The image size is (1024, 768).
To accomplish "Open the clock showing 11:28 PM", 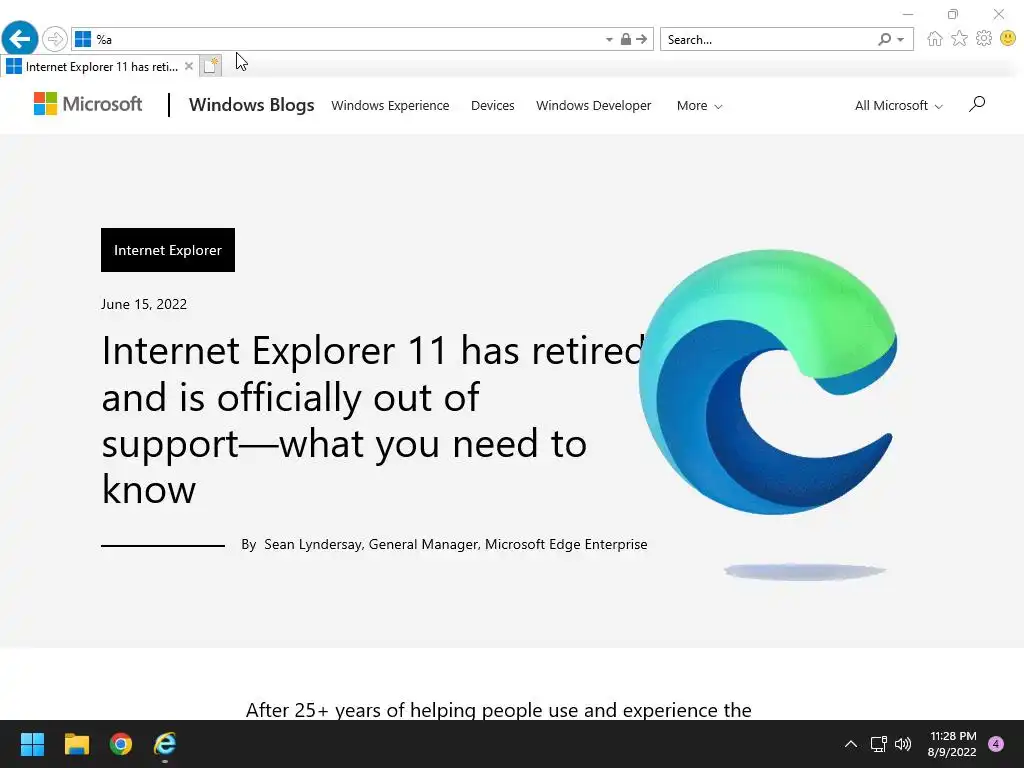I will tap(952, 744).
